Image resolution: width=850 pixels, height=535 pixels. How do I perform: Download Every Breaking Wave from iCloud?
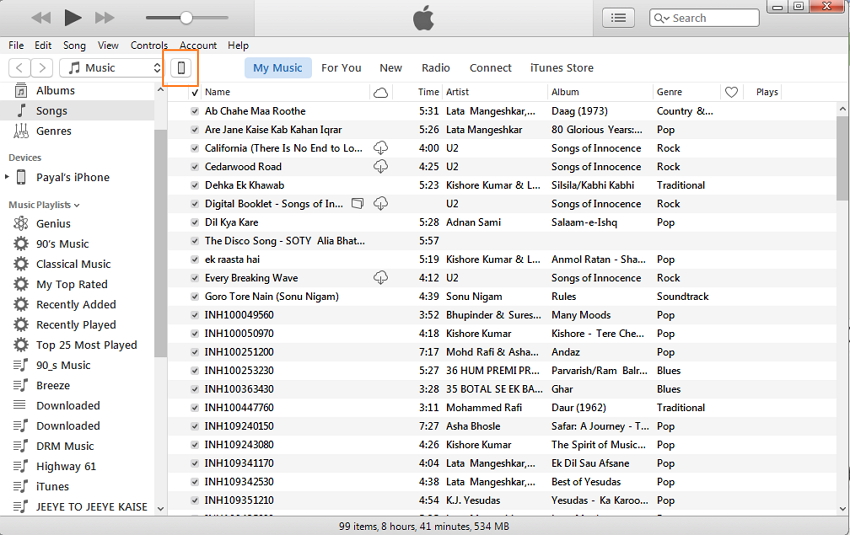coord(381,278)
